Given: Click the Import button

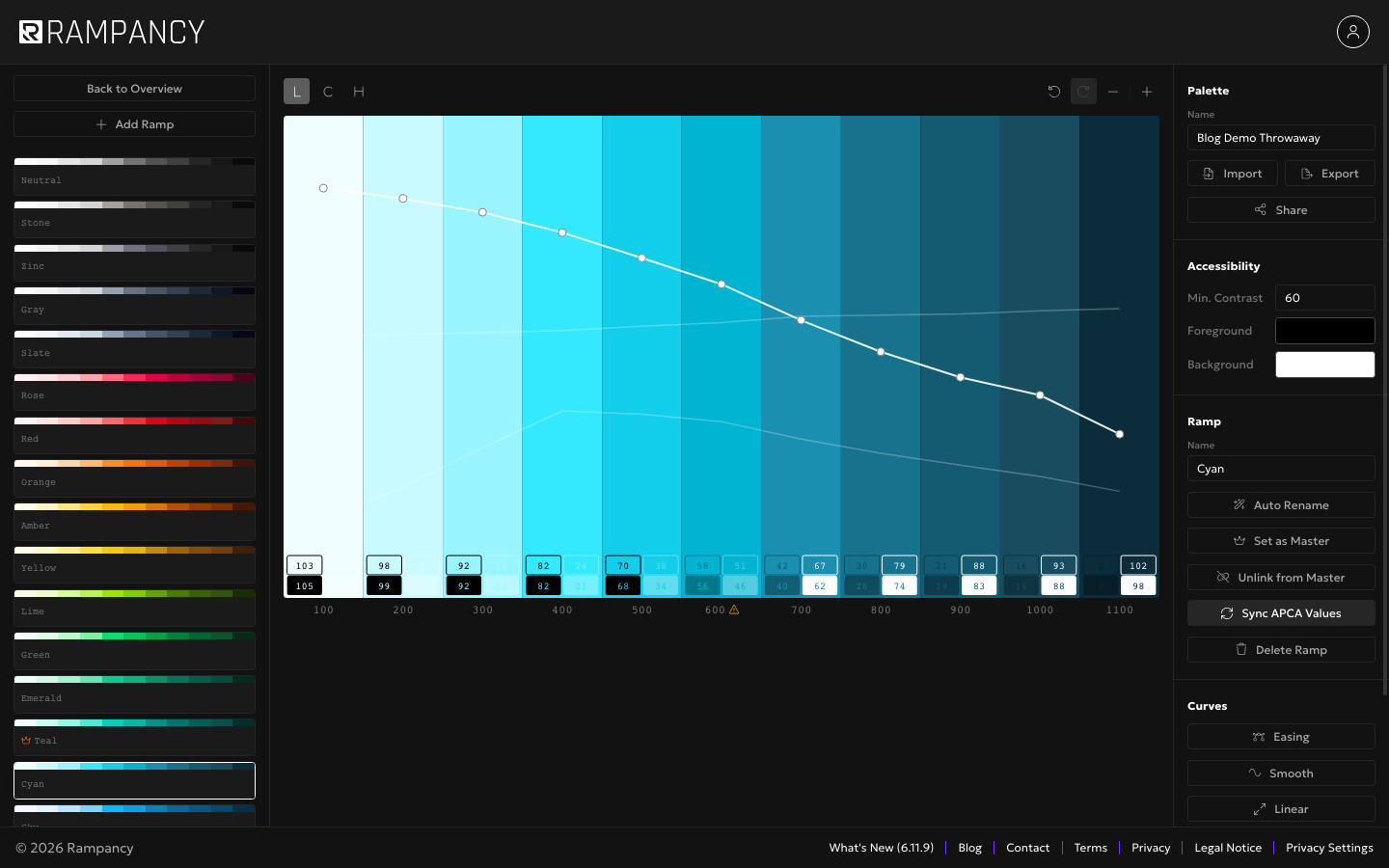Looking at the screenshot, I should click(1233, 174).
